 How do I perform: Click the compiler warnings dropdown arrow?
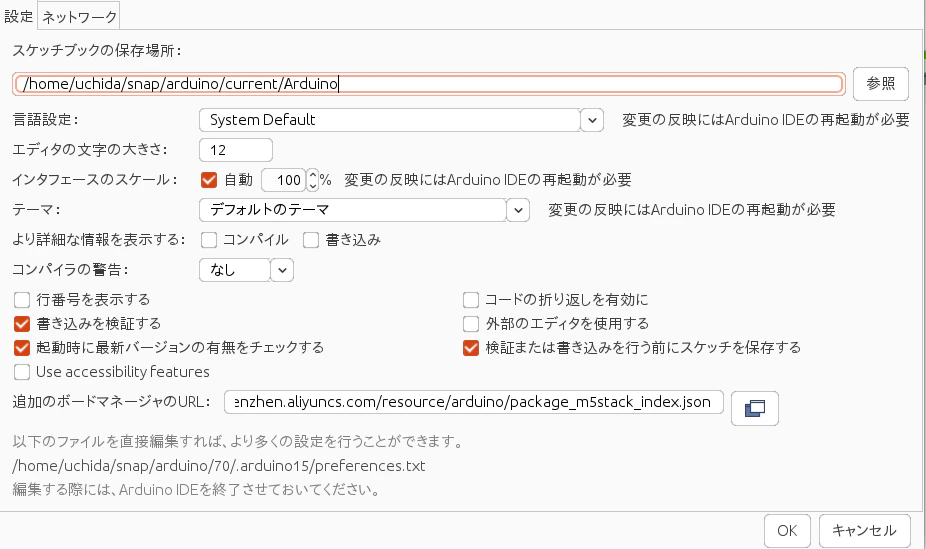point(282,270)
